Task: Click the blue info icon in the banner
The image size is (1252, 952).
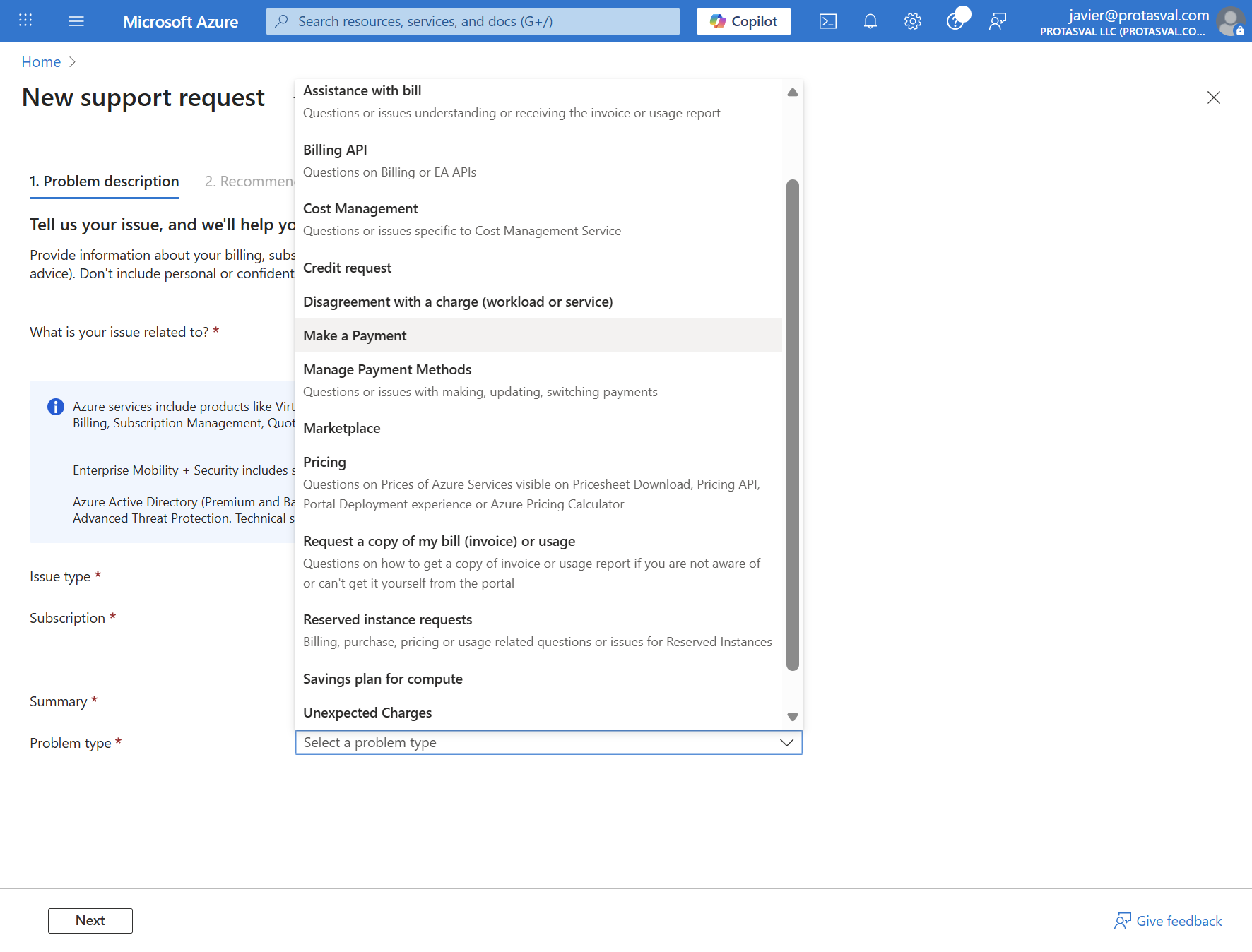Action: pyautogui.click(x=55, y=407)
